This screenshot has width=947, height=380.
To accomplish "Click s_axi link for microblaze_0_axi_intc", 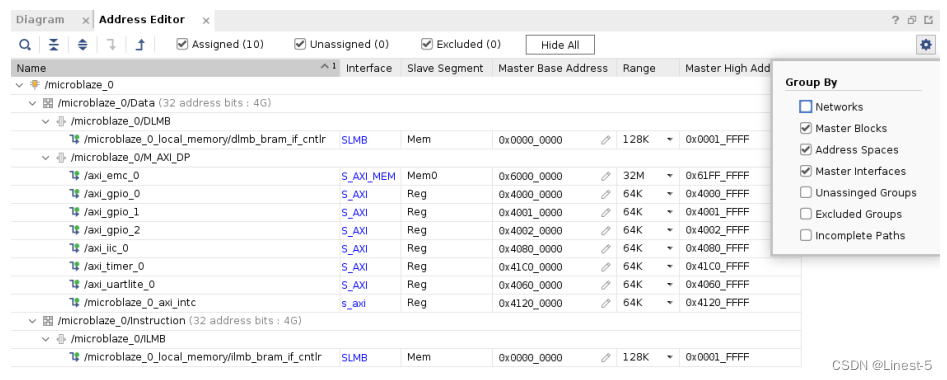I will tap(353, 303).
